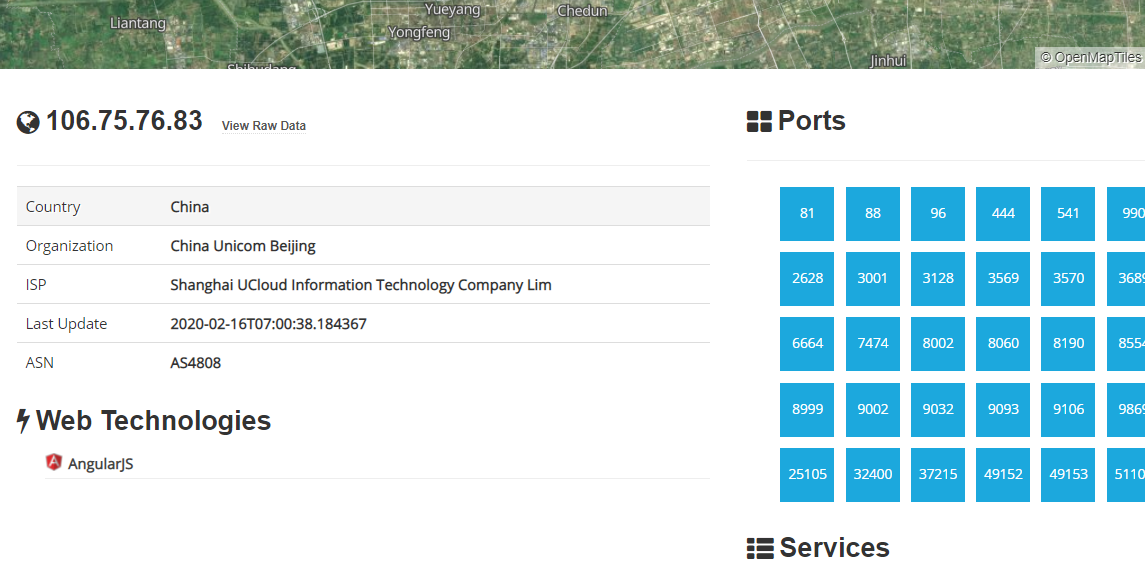Screen dimensions: 1145x569
Task: Open port 9093 tile
Action: coord(1003,410)
